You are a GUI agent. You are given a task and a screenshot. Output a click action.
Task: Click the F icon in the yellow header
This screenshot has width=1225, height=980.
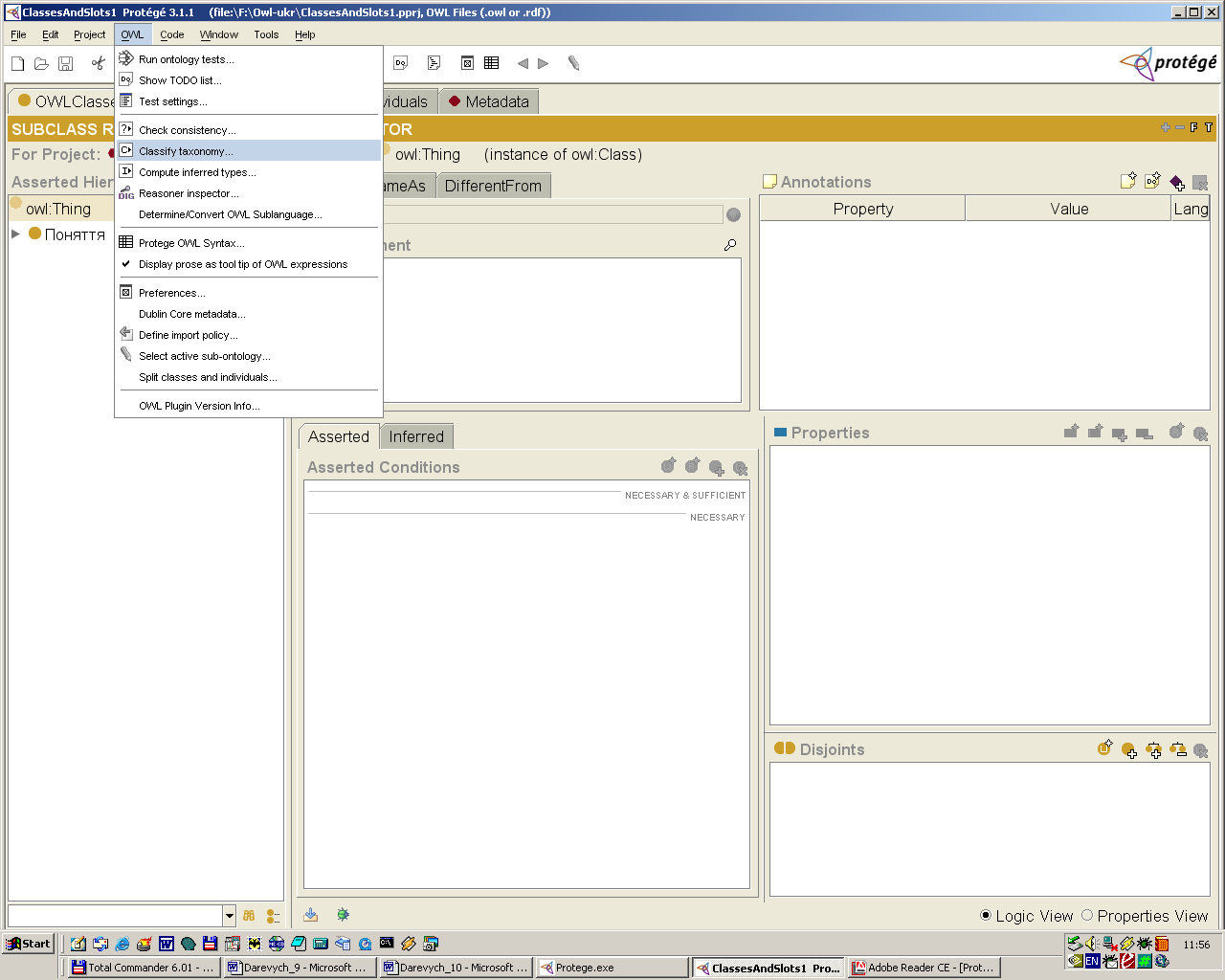coord(1193,127)
